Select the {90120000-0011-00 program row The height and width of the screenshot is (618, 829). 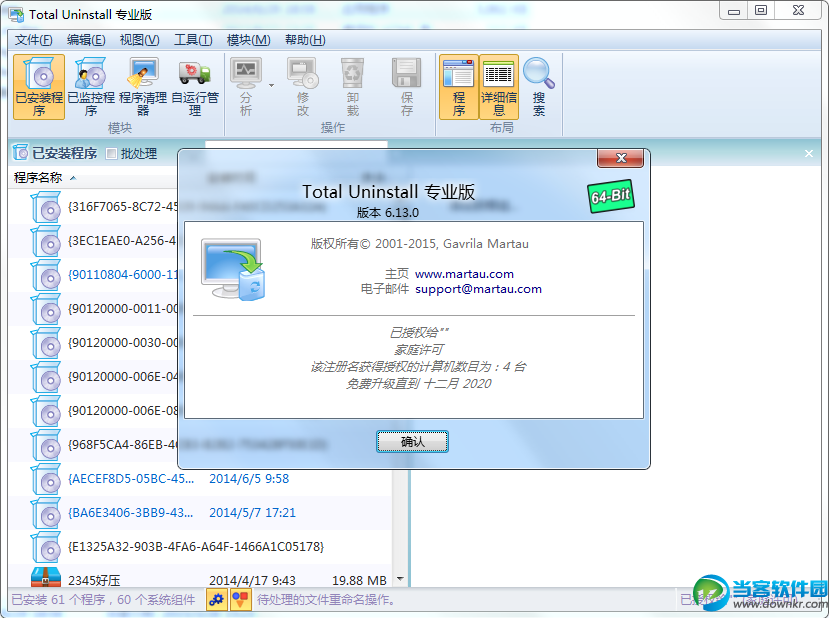[93, 309]
